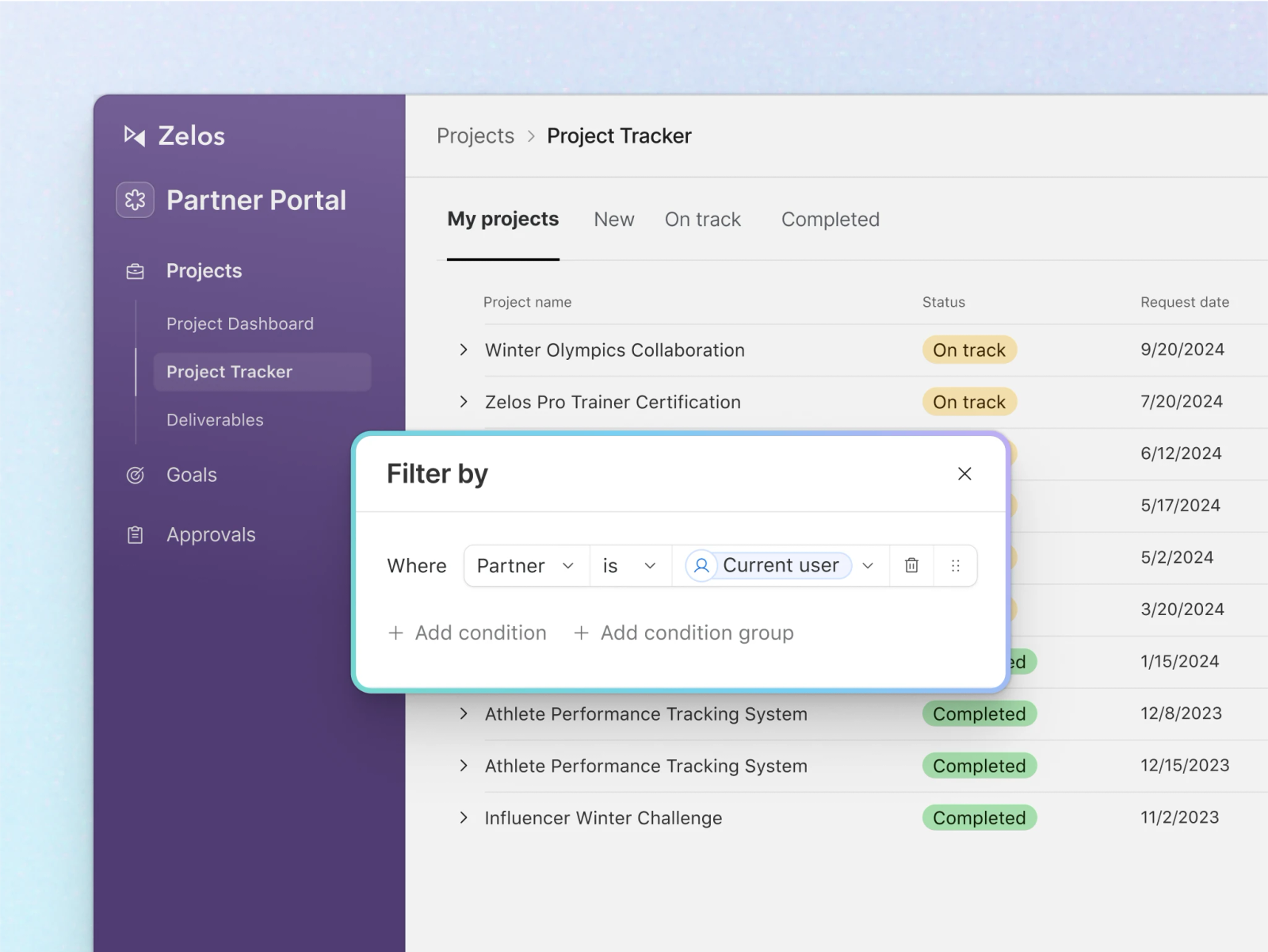Expand Athlete Performance Tracking System dated 12/8/2023
This screenshot has height=952, width=1268.
pyautogui.click(x=464, y=713)
